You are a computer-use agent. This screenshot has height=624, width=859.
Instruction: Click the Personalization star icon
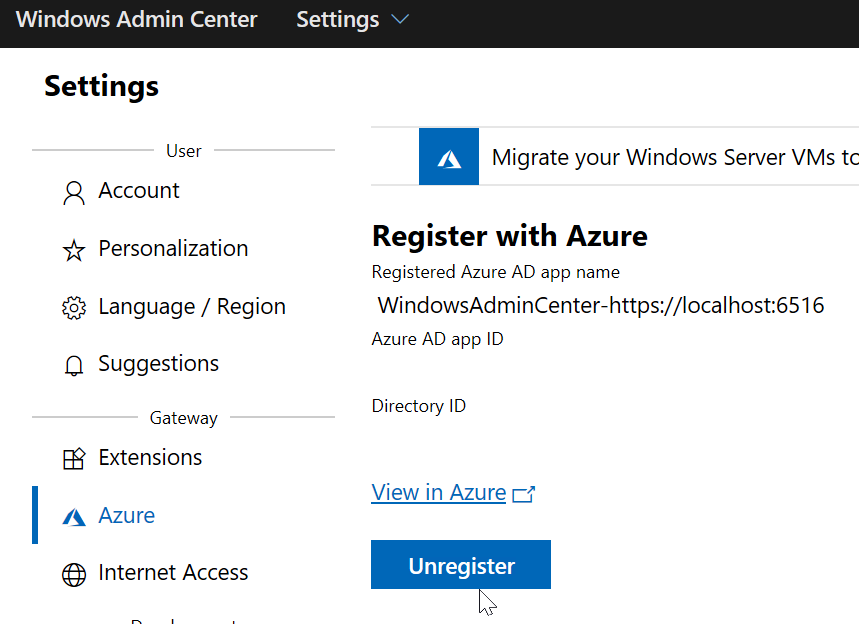[x=74, y=250]
